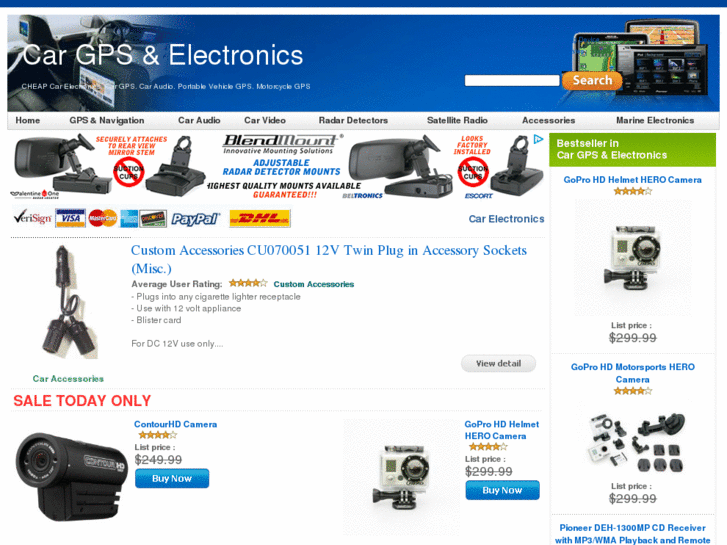This screenshot has width=727, height=545.
Task: Open the GPS & Navigation menu
Action: 107,121
